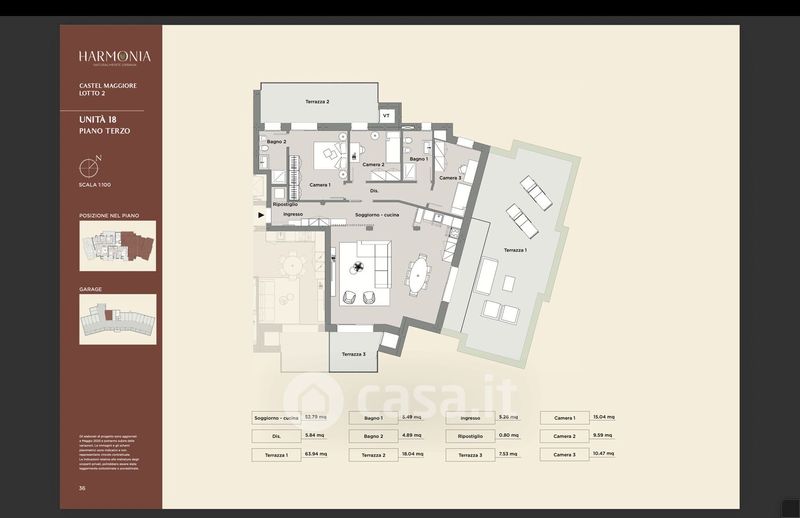The image size is (800, 518).
Task: Select the Soggiorno - cucina legend box
Action: [x=275, y=417]
